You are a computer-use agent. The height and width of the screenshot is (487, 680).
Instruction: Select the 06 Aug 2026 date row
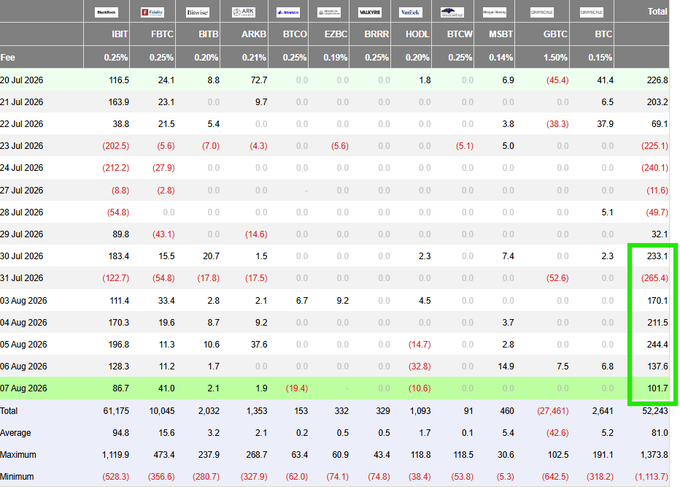334,366
